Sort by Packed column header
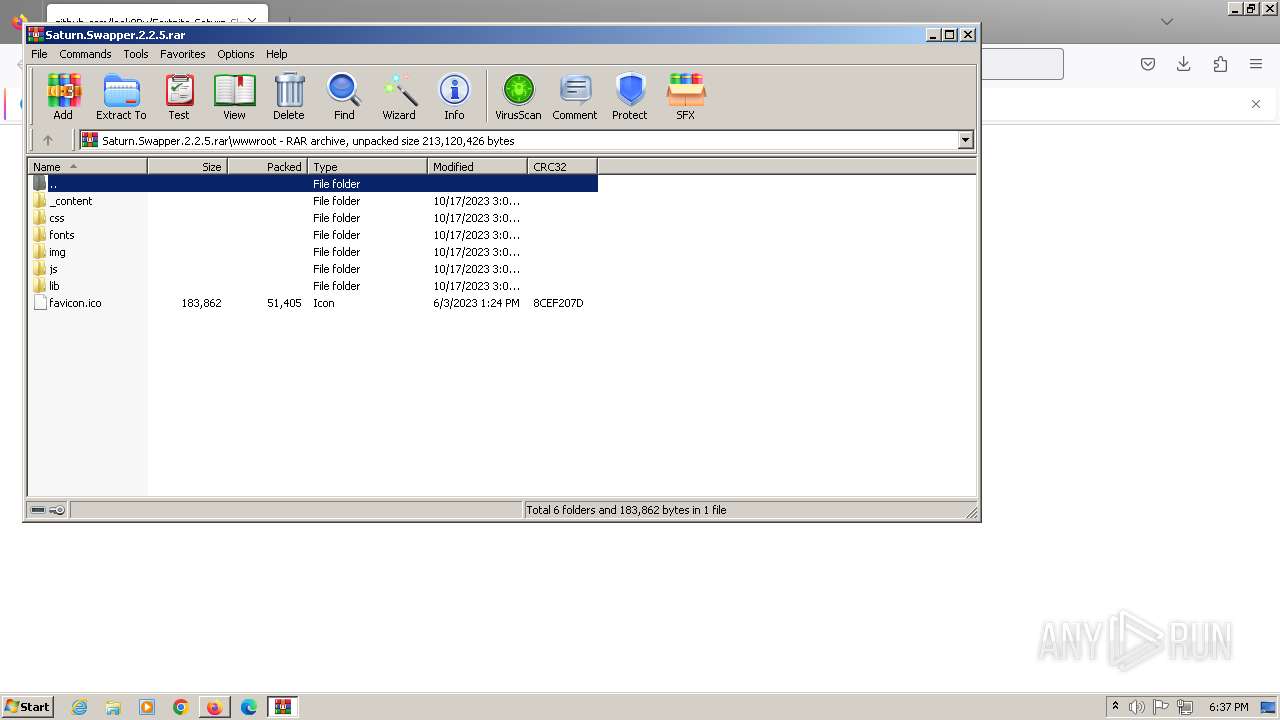The height and width of the screenshot is (720, 1280). point(267,167)
